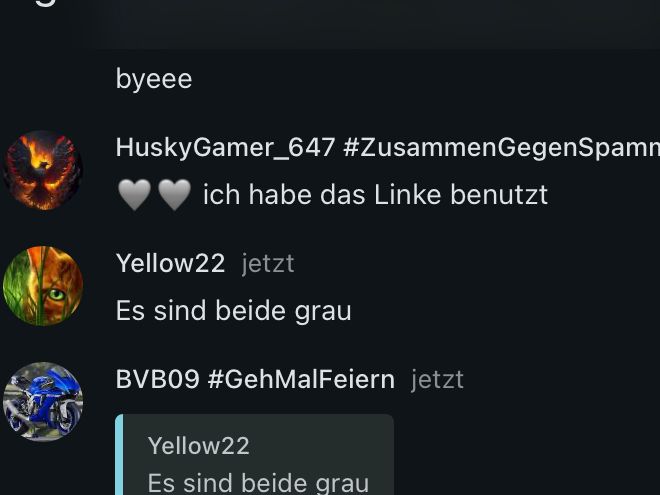This screenshot has width=660, height=495.
Task: Open Yellow22's cat-eye profile avatar
Action: tap(43, 286)
